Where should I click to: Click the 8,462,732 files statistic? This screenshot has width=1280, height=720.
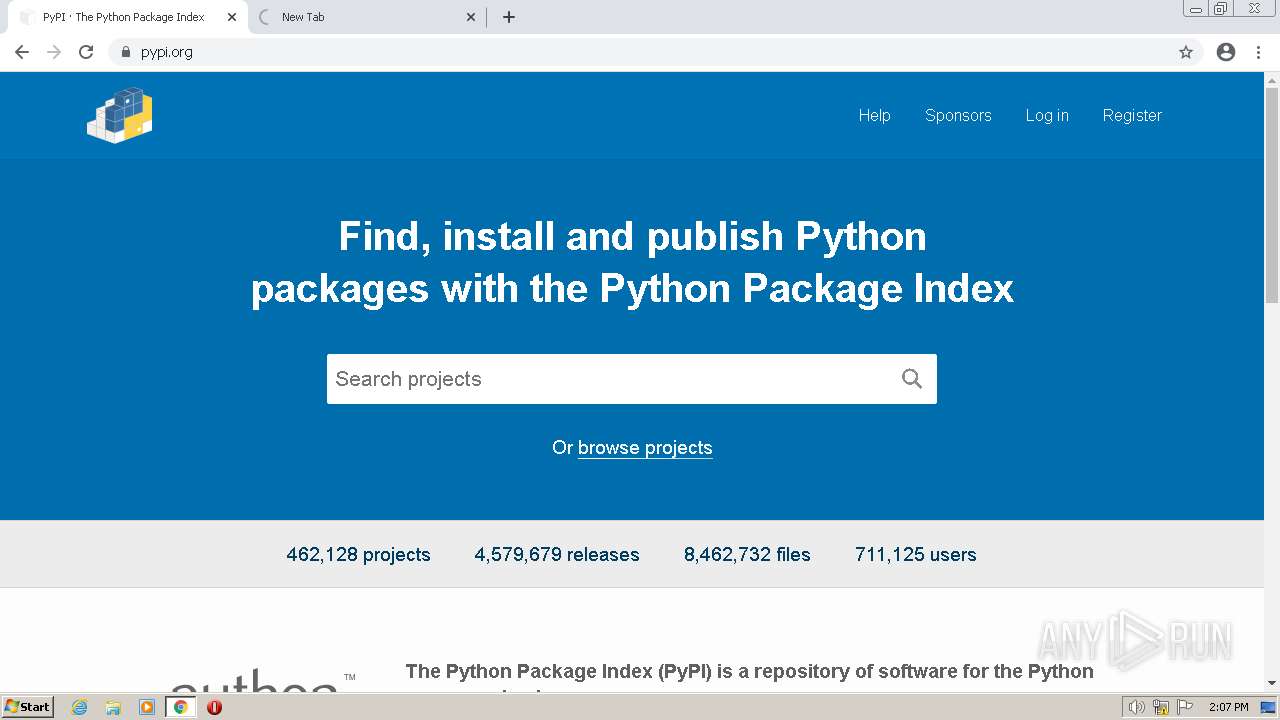tap(747, 554)
